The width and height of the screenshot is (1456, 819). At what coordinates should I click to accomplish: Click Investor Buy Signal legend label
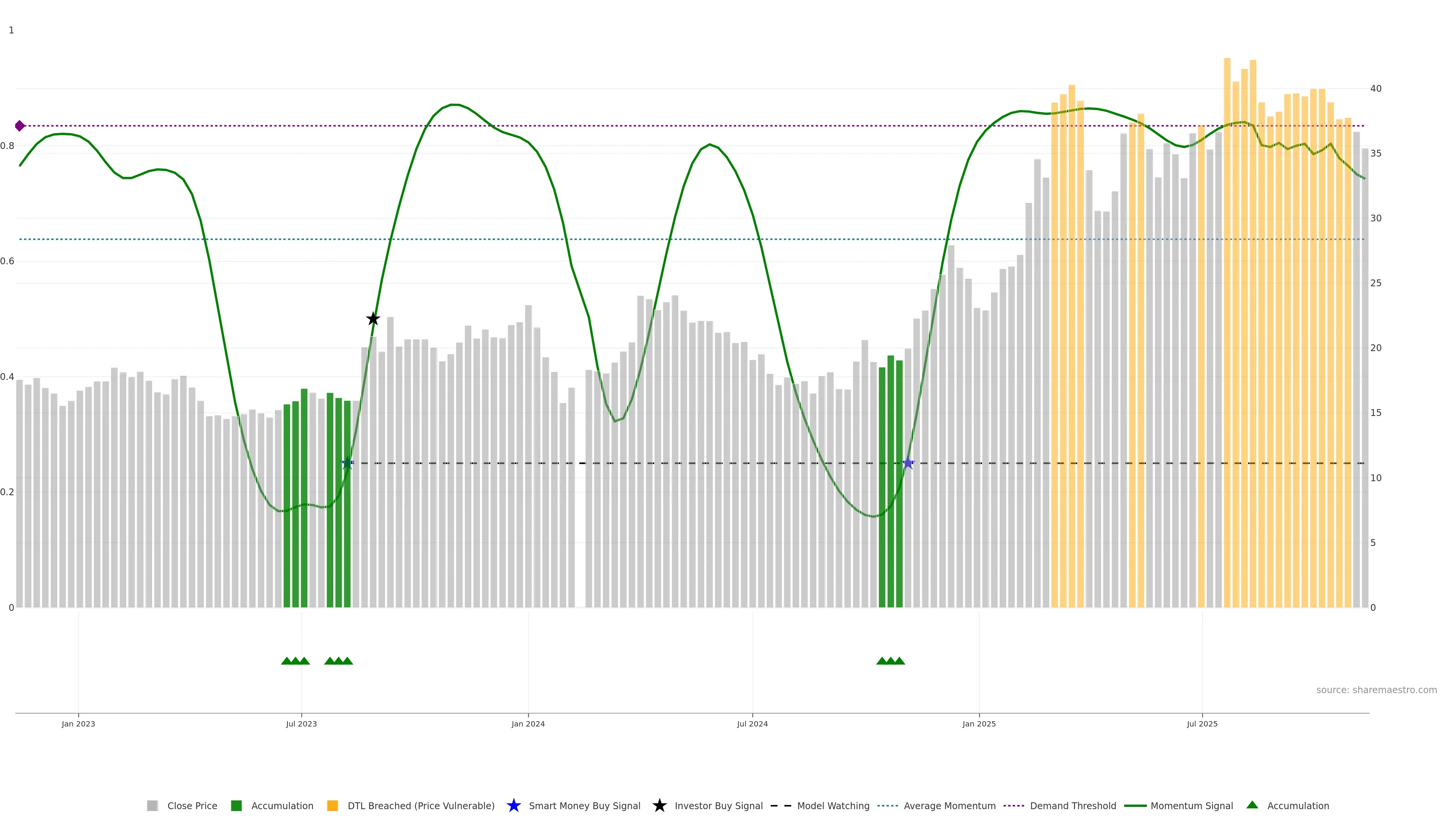point(719,805)
